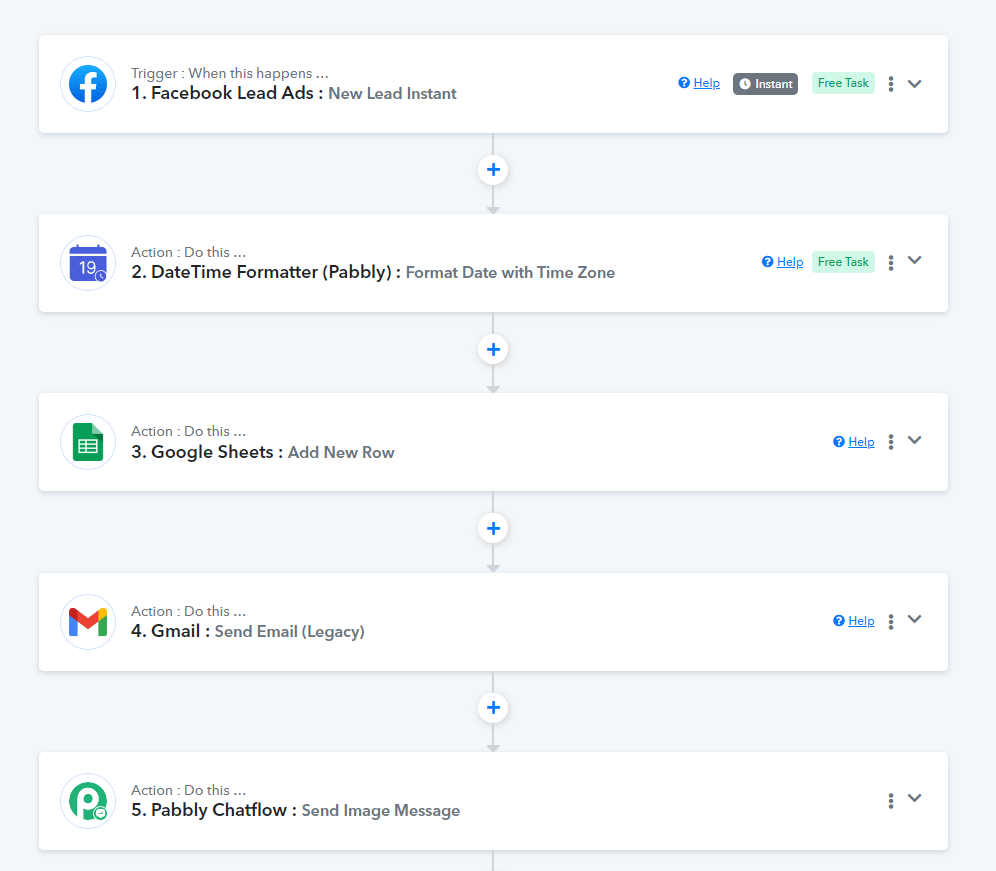Open three-dot menu for Pabbly Chatflow step

[x=890, y=801]
